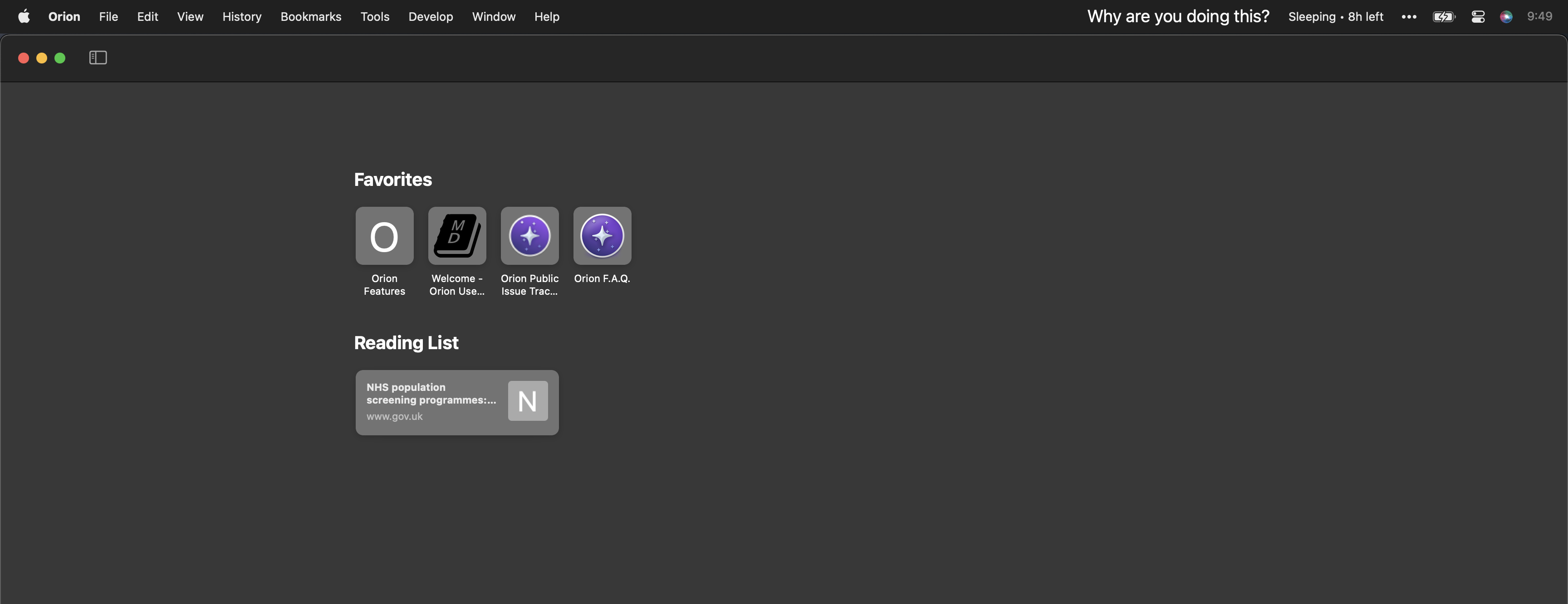Image resolution: width=1568 pixels, height=604 pixels.
Task: Open the History menu
Action: pos(242,16)
